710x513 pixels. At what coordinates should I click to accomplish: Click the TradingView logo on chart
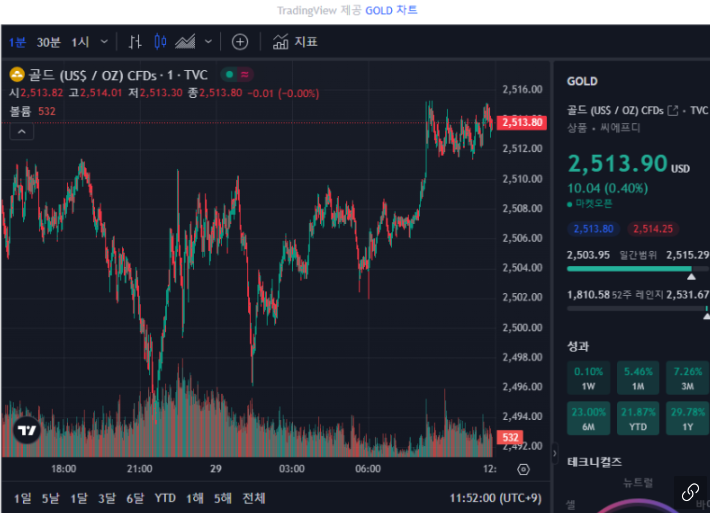pyautogui.click(x=27, y=430)
